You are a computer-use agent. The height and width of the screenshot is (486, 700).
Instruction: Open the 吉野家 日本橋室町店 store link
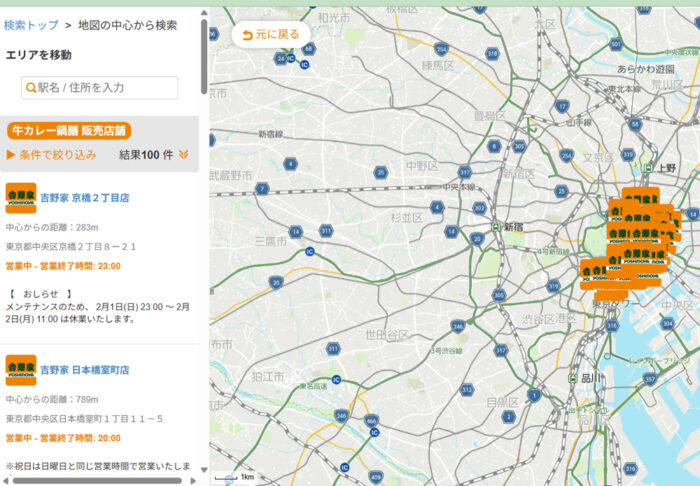(x=85, y=370)
